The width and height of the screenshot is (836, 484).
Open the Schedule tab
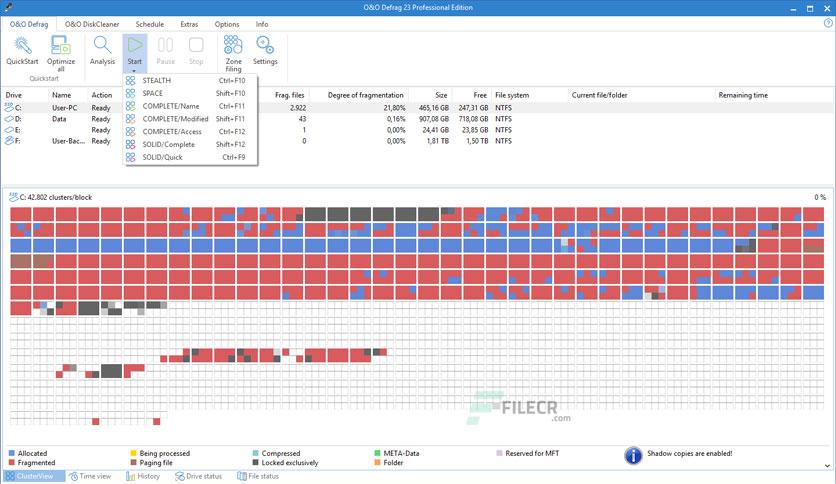click(x=150, y=24)
